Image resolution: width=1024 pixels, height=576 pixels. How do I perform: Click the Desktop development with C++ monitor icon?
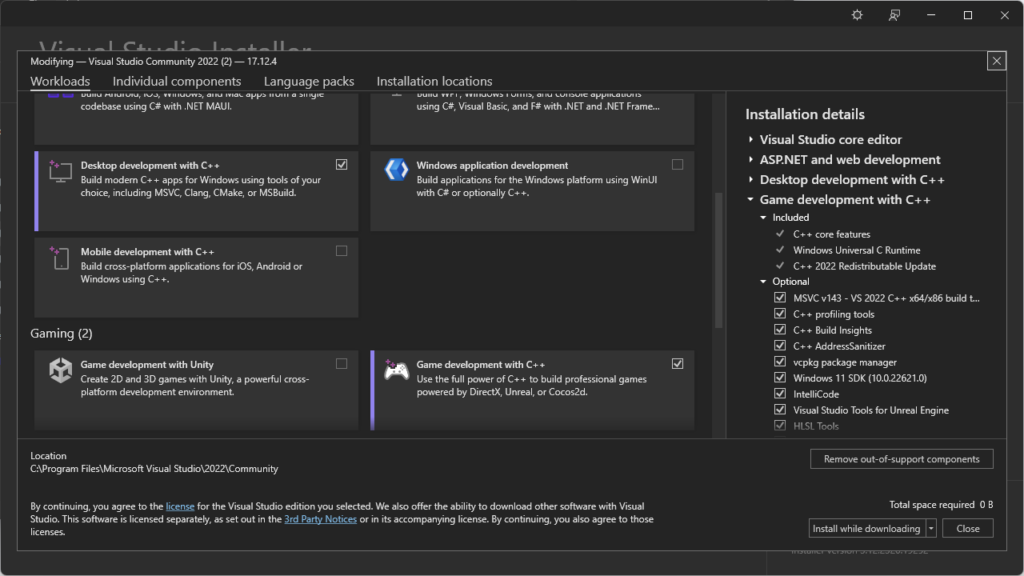62,172
